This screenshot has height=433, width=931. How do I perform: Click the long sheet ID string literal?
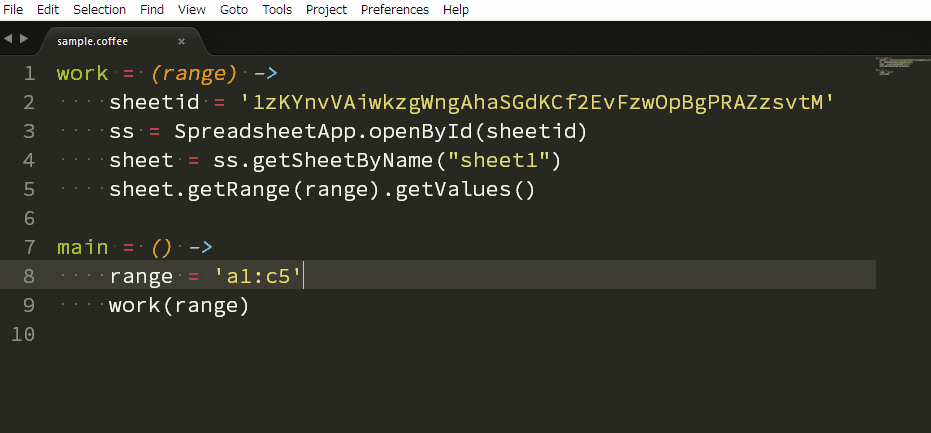[x=537, y=103]
